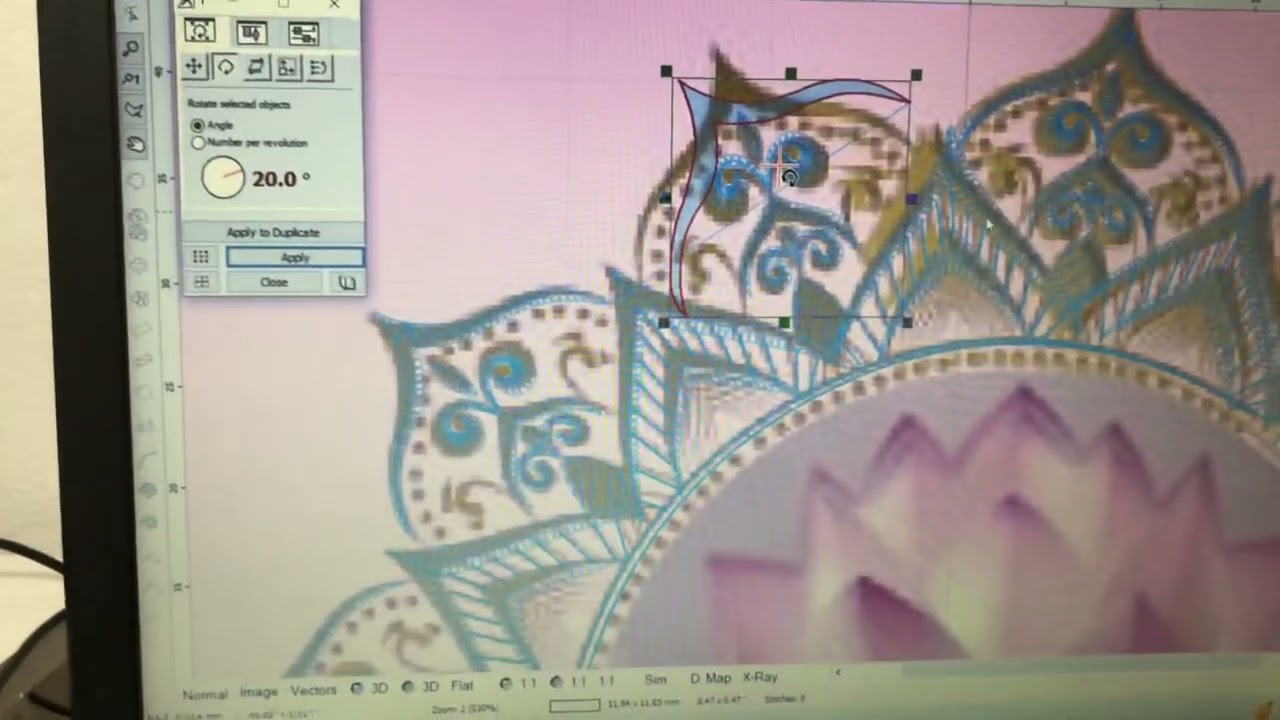The image size is (1280, 720).
Task: Choose the Angle radio option
Action: tap(198, 125)
